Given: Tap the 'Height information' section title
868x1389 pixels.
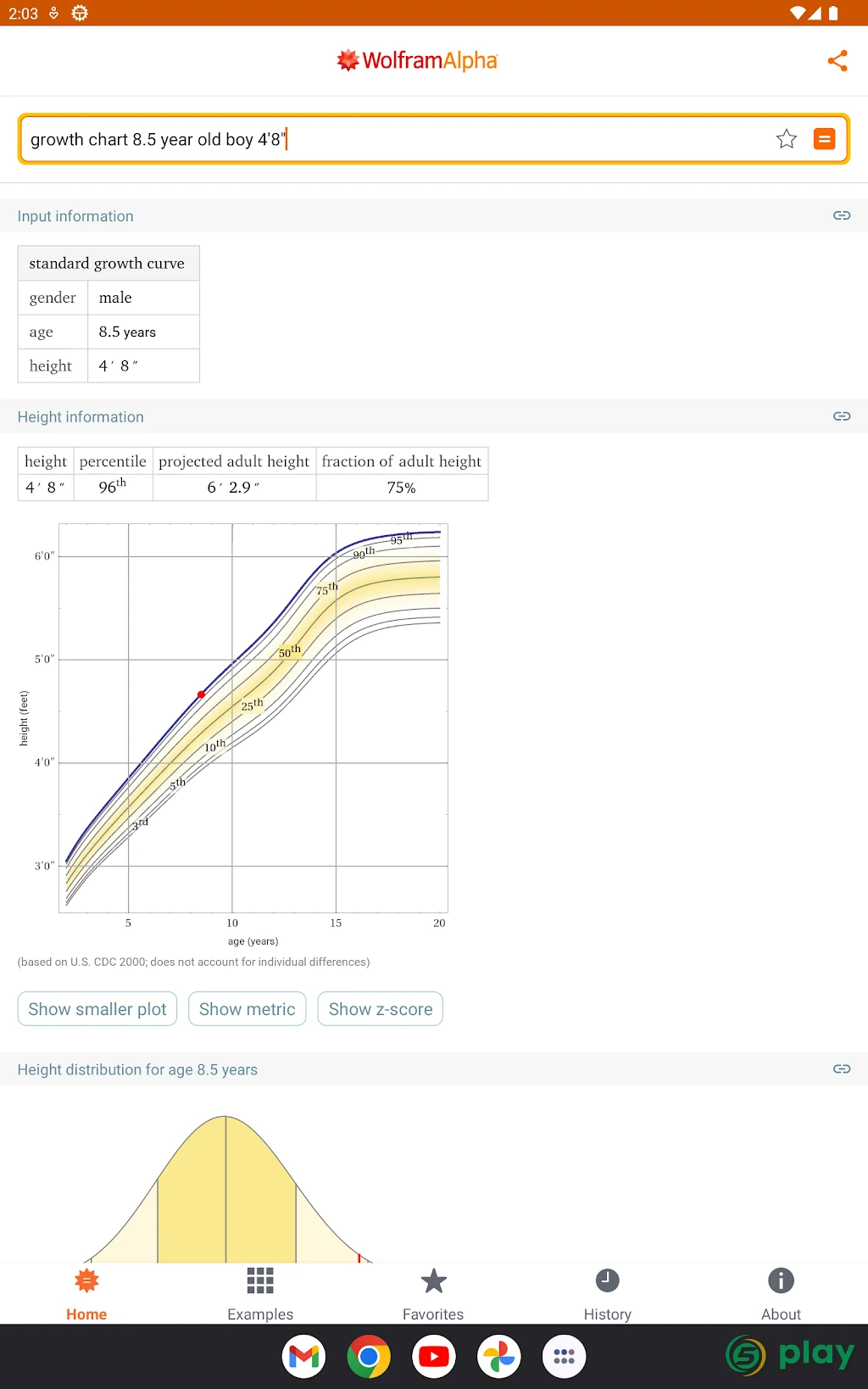Looking at the screenshot, I should pyautogui.click(x=81, y=417).
